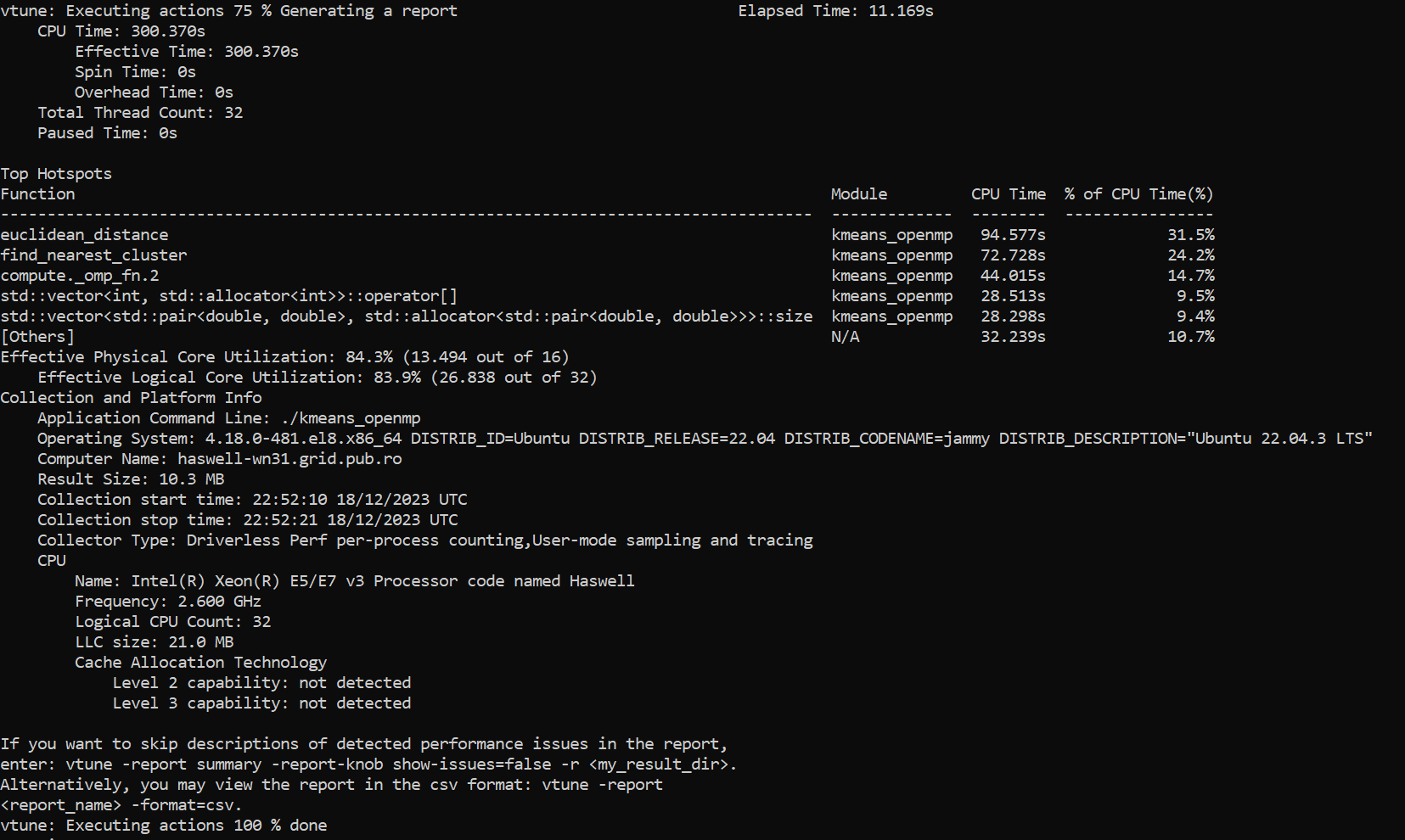Click the Elapsed Time: 11.169s text
Viewport: 1405px width, 840px height.
[835, 11]
